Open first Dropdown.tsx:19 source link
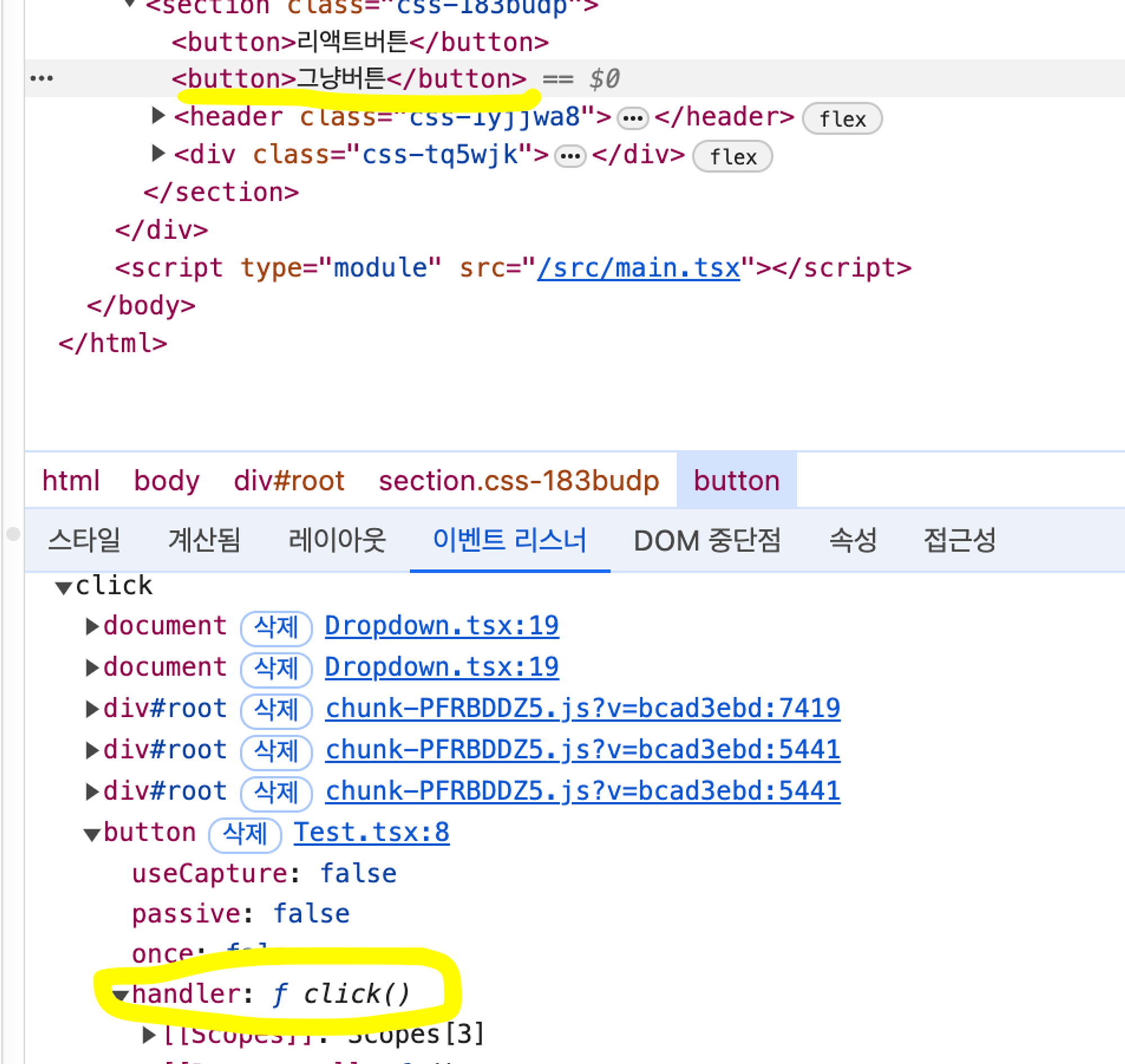The image size is (1125, 1064). coord(442,626)
